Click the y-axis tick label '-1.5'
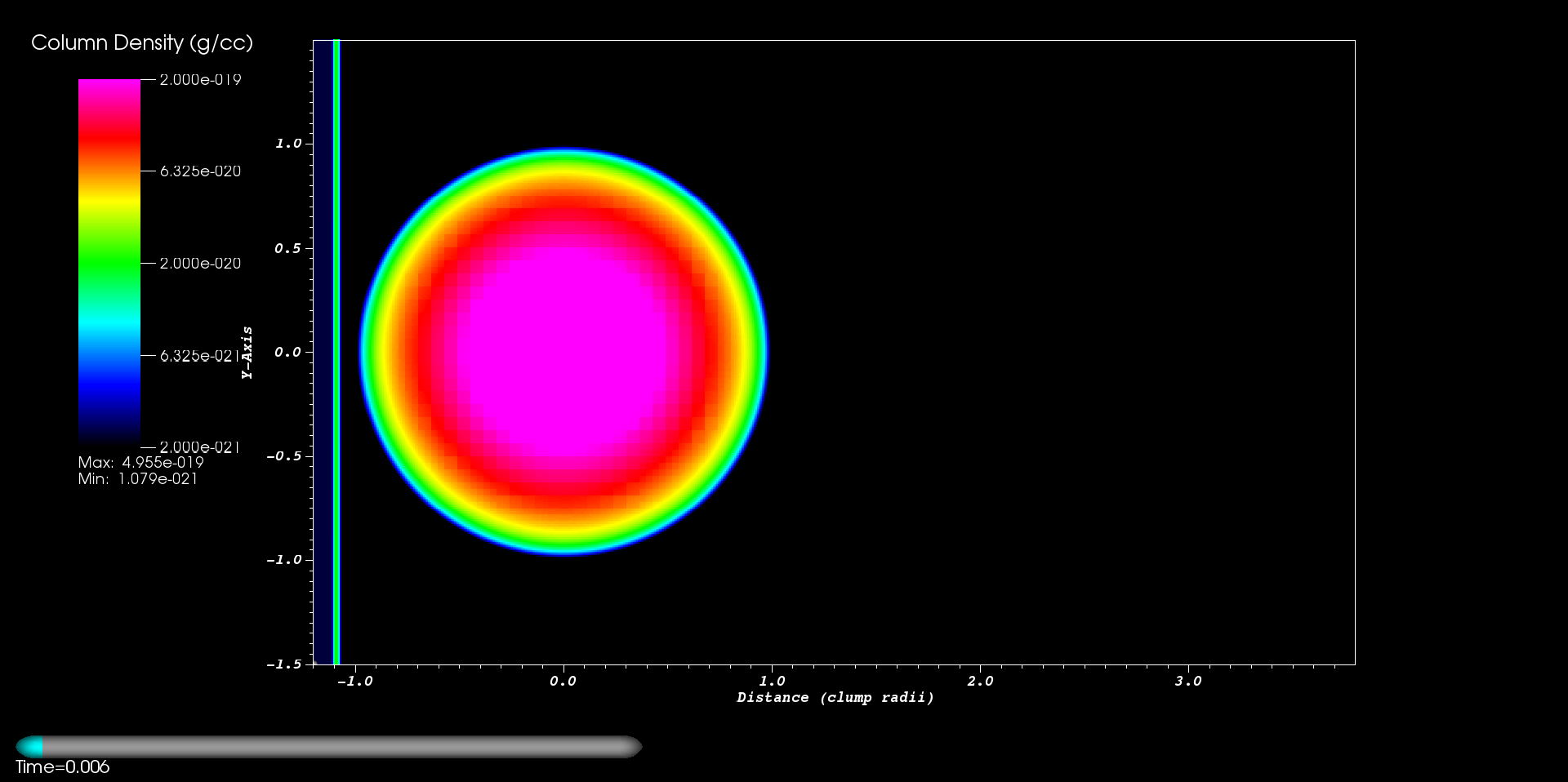This screenshot has width=1568, height=782. (284, 664)
